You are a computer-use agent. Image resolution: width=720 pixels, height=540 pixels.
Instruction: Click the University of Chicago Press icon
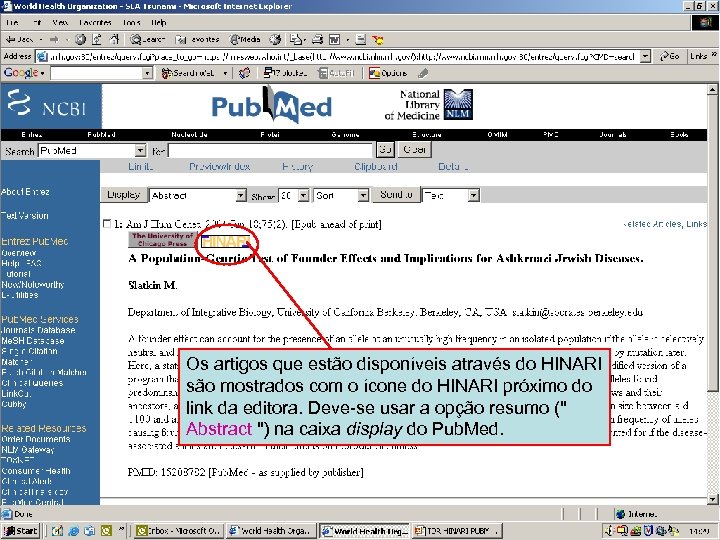[x=162, y=240]
